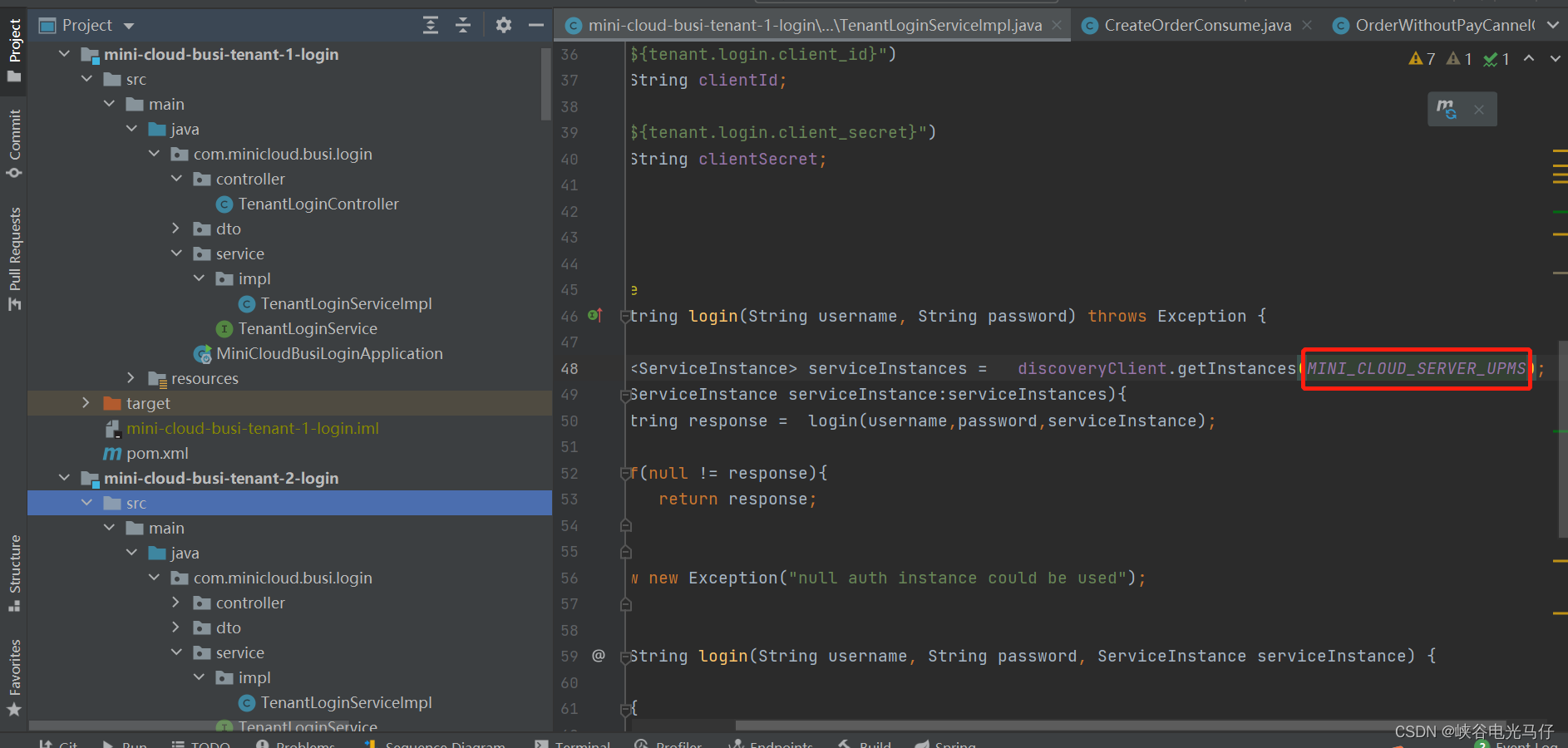Image resolution: width=1568 pixels, height=748 pixels.
Task: Click the project tree vertical scrollbar
Action: pyautogui.click(x=546, y=84)
